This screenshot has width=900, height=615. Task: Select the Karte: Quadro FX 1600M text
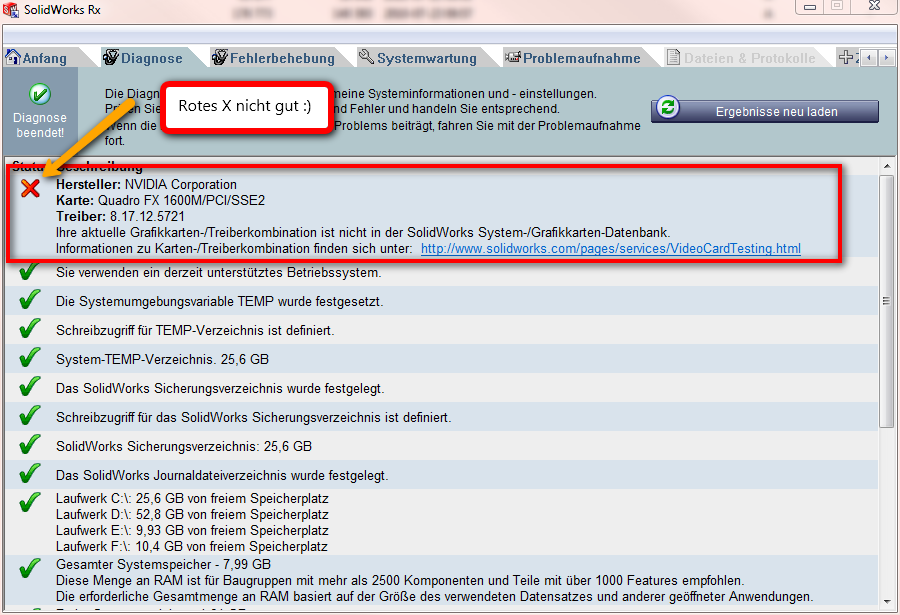(161, 200)
